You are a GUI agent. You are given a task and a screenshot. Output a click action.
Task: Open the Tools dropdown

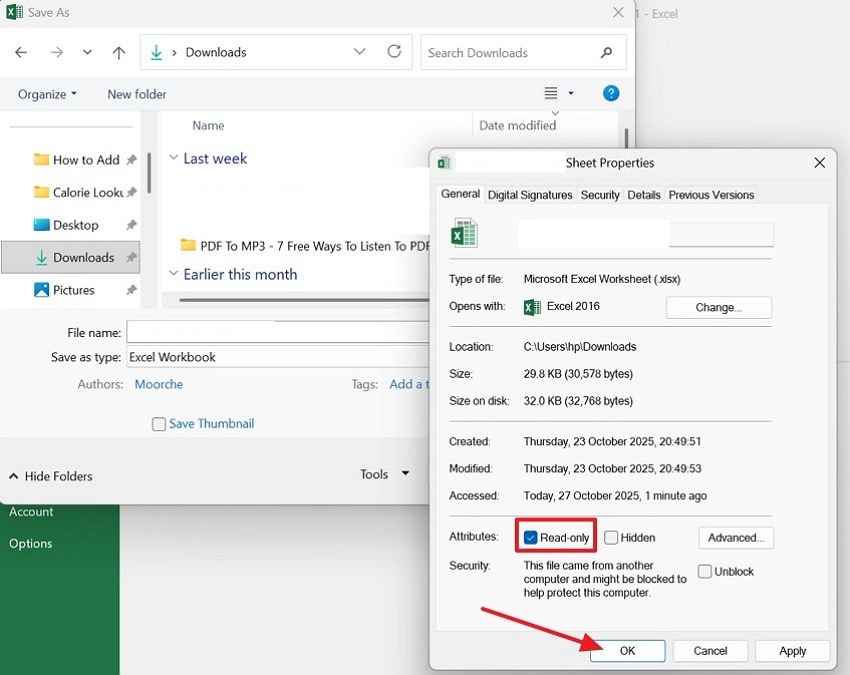[384, 474]
